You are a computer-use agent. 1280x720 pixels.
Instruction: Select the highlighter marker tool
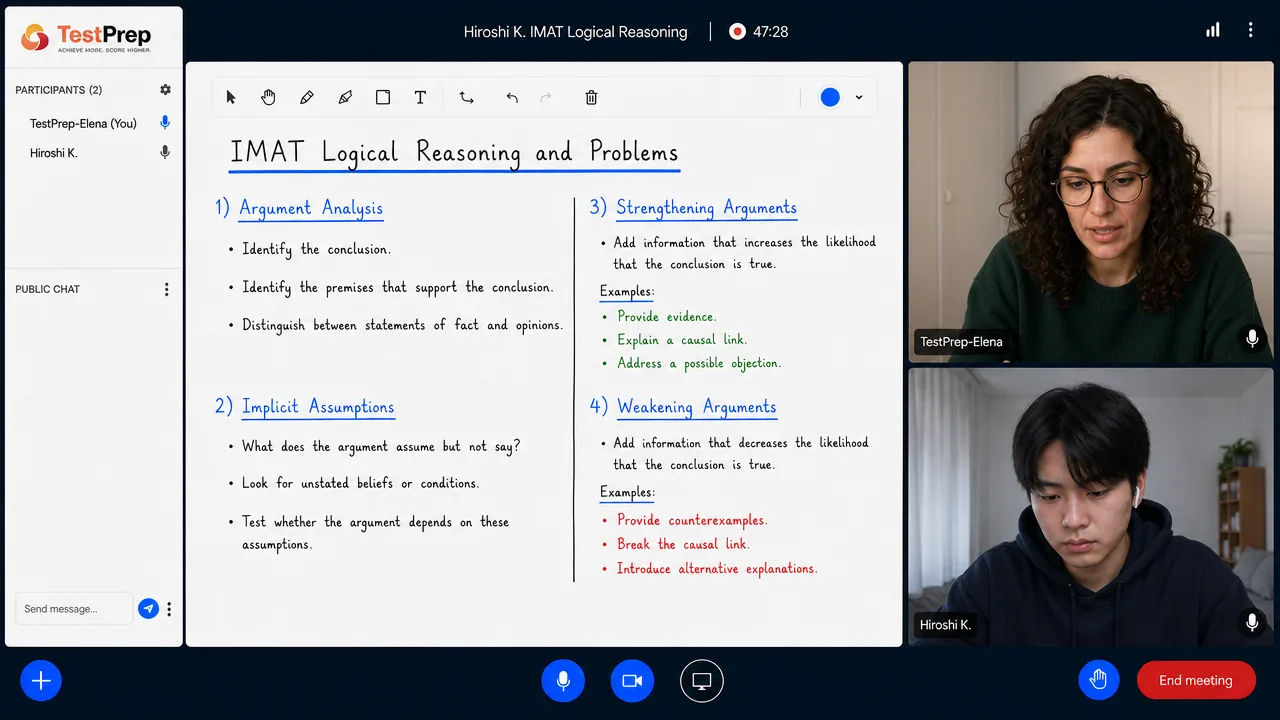pyautogui.click(x=345, y=97)
